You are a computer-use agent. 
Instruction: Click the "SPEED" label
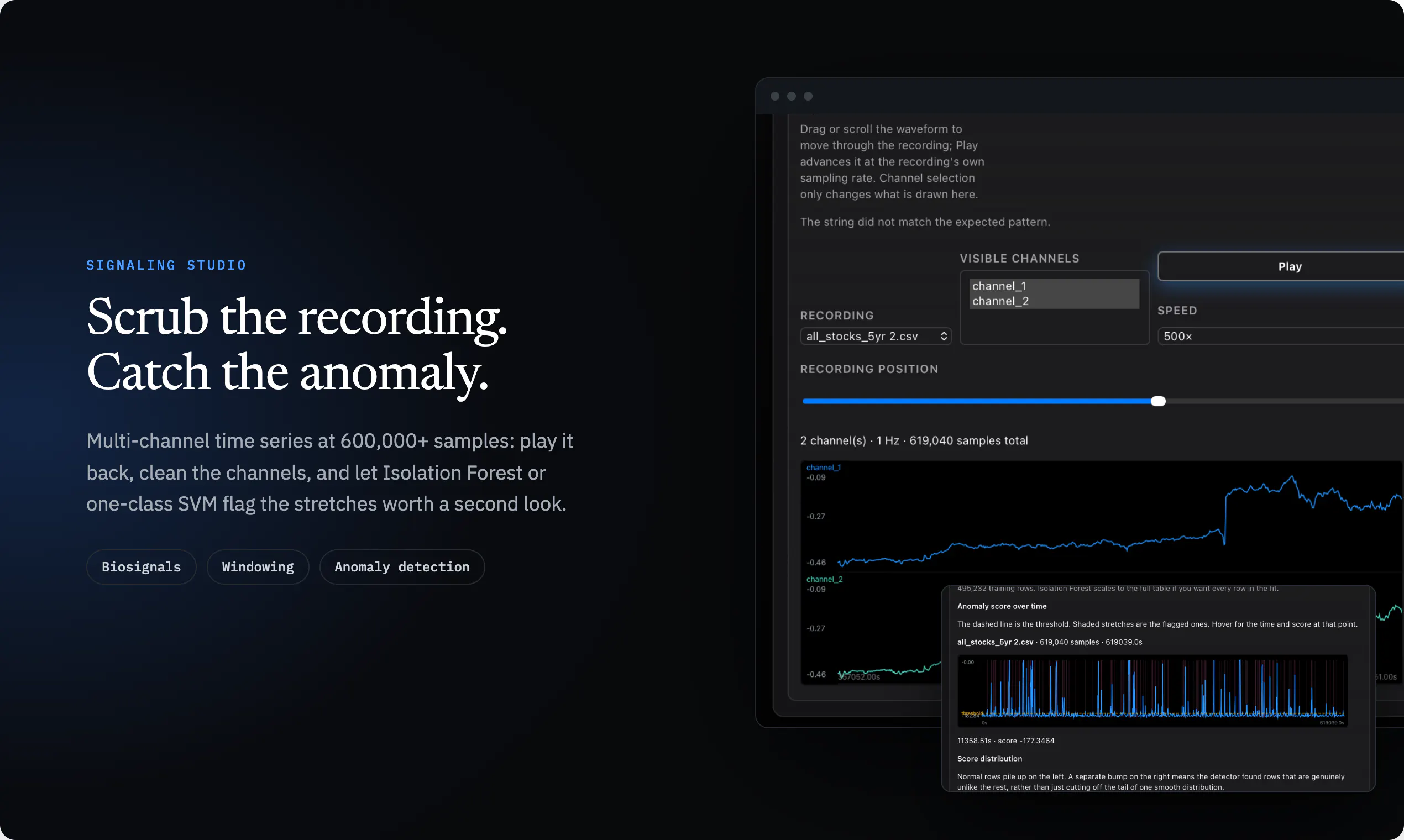(1177, 311)
